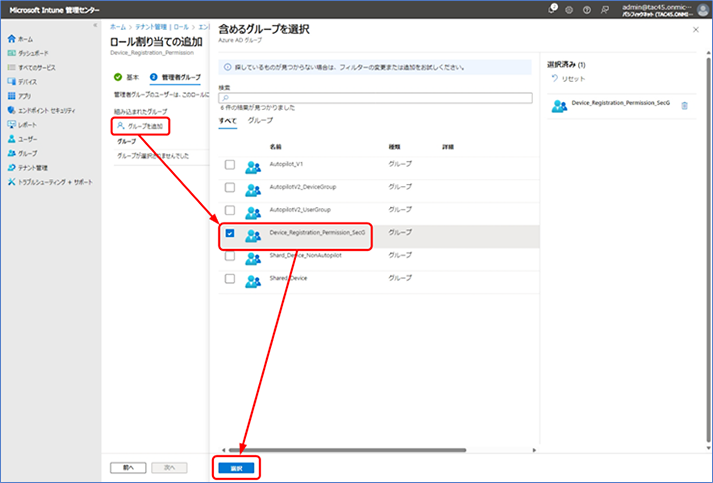Check the AutopilotV2_DeviceGroup checkbox
Screen dimensions: 713x483
tap(230, 187)
